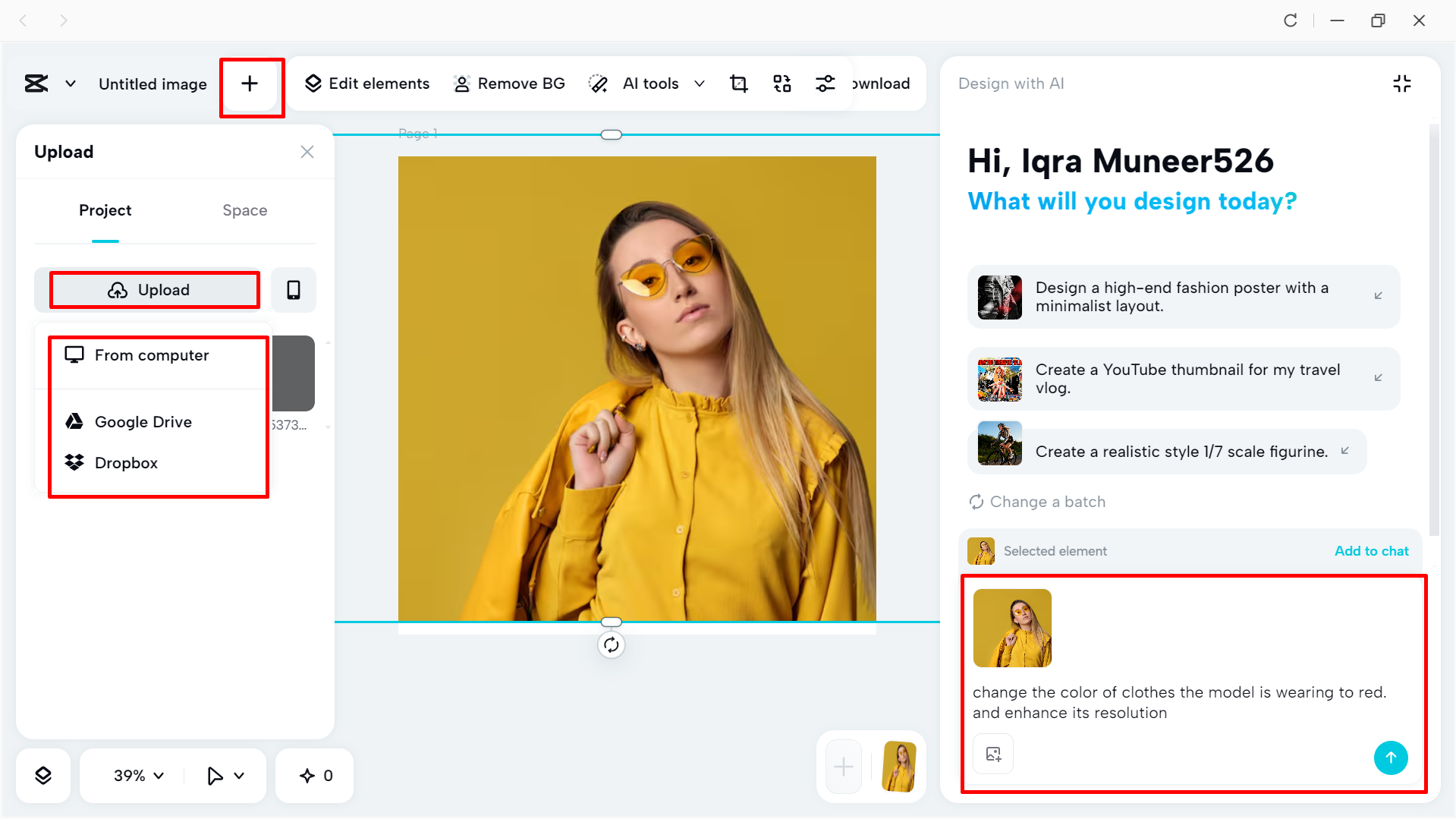The width and height of the screenshot is (1456, 819).
Task: Click the insert arrow on YouTube thumbnail suggestion
Action: (x=1378, y=378)
